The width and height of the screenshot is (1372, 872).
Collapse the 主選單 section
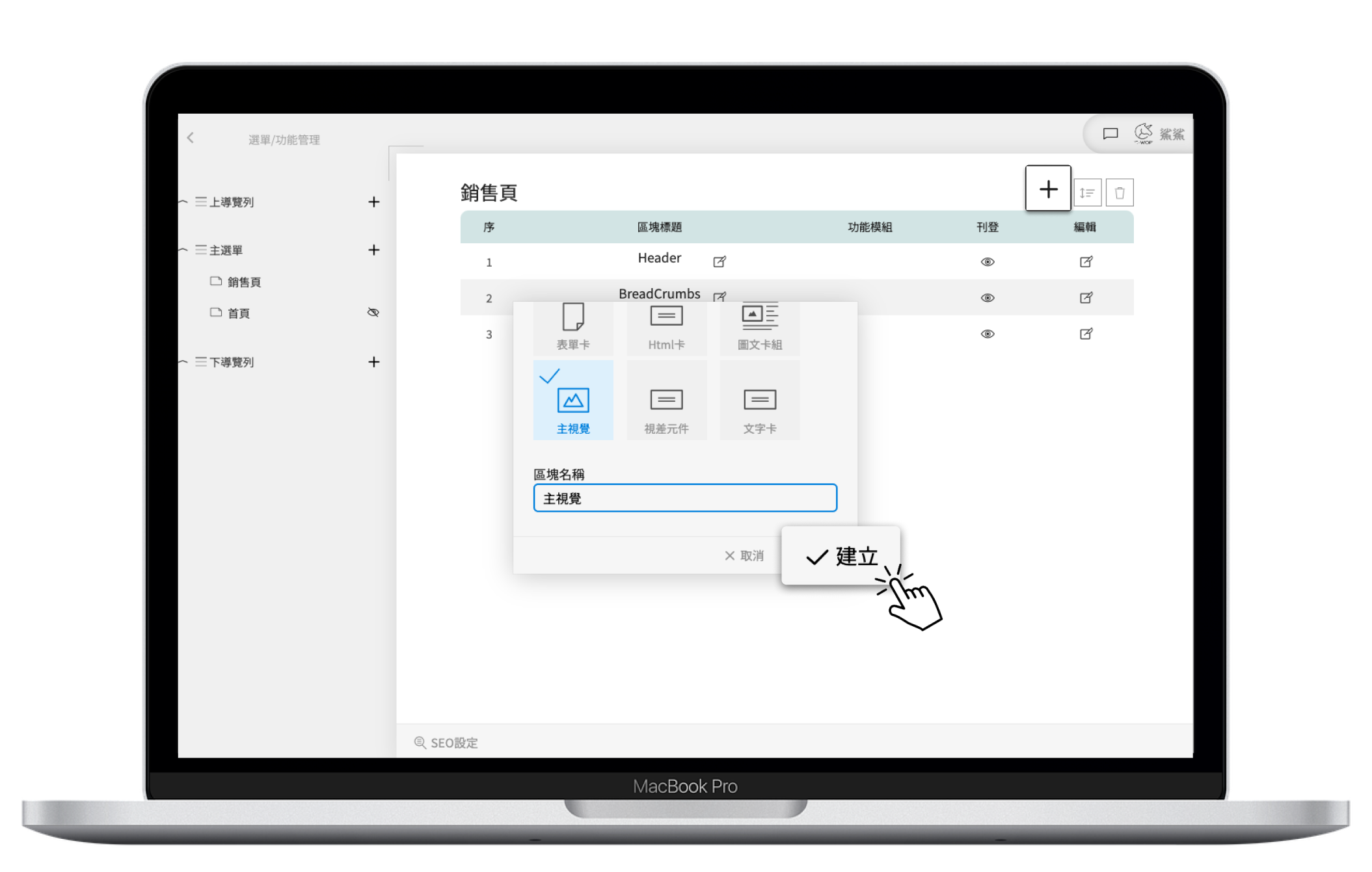click(184, 250)
